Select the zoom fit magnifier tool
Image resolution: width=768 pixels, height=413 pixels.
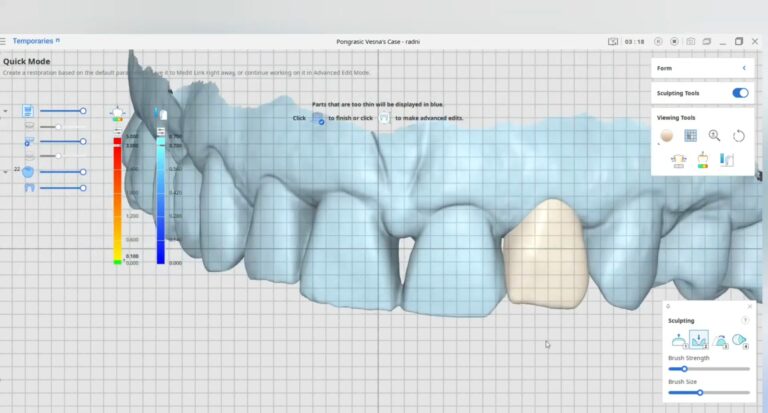pos(714,136)
